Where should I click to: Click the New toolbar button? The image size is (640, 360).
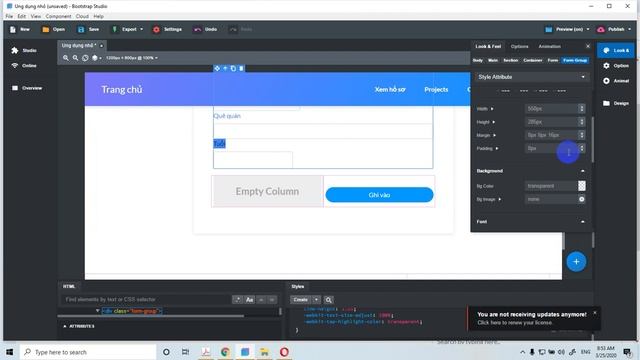[x=20, y=29]
